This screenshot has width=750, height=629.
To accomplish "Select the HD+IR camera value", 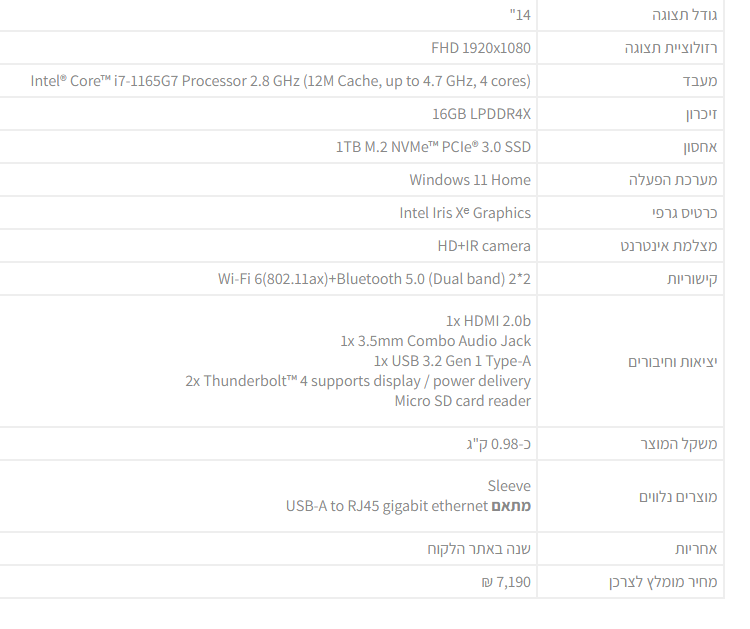I will point(484,246).
